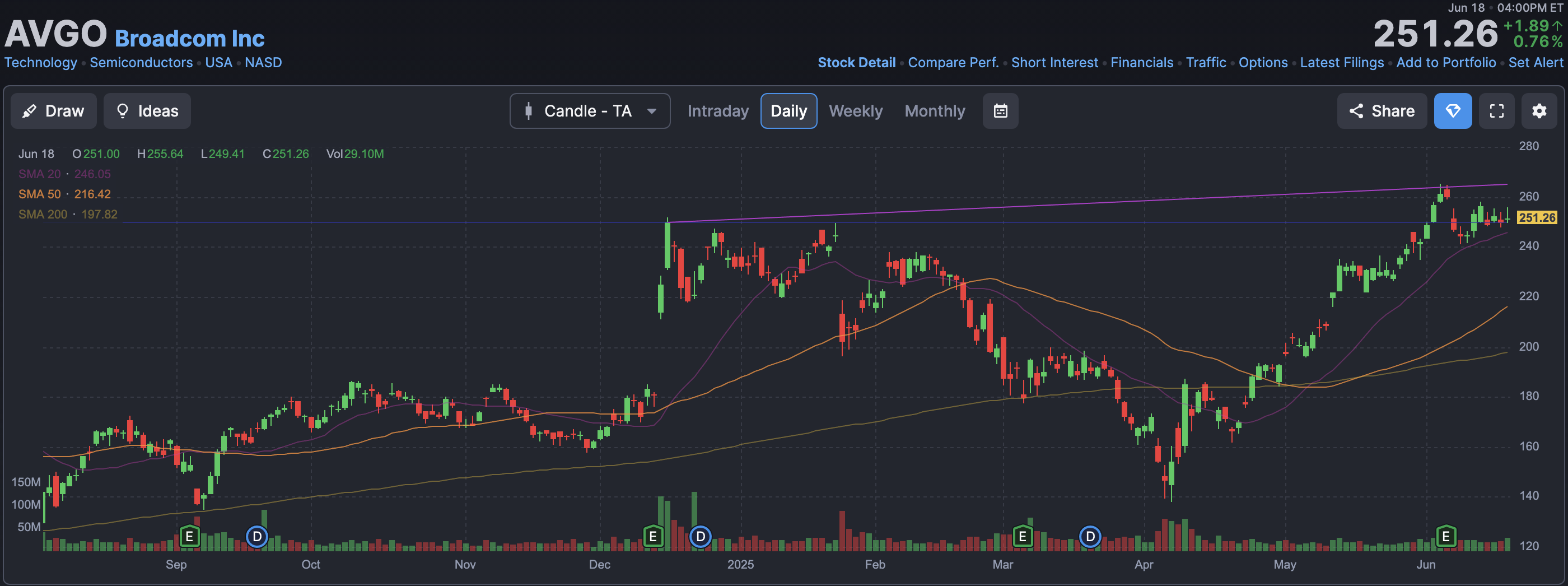Click the blue diamond premium icon
Viewport: 1568px width, 586px height.
pos(1452,111)
